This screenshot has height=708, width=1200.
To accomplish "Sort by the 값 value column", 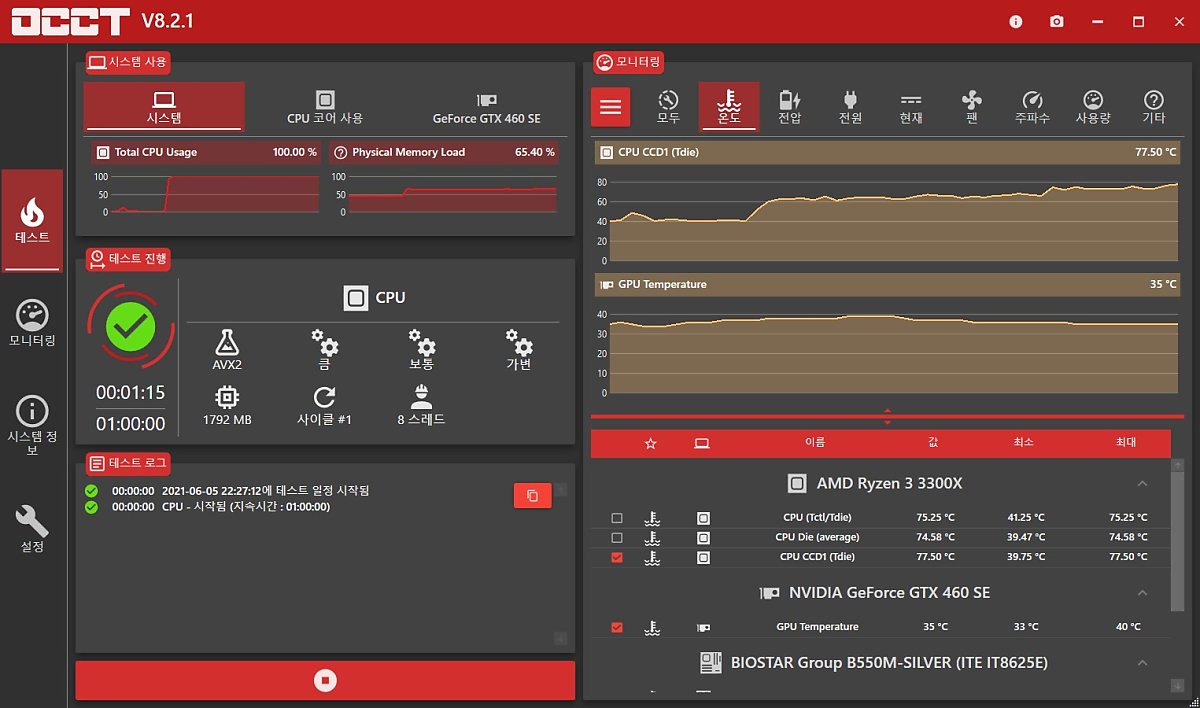I will 933,443.
